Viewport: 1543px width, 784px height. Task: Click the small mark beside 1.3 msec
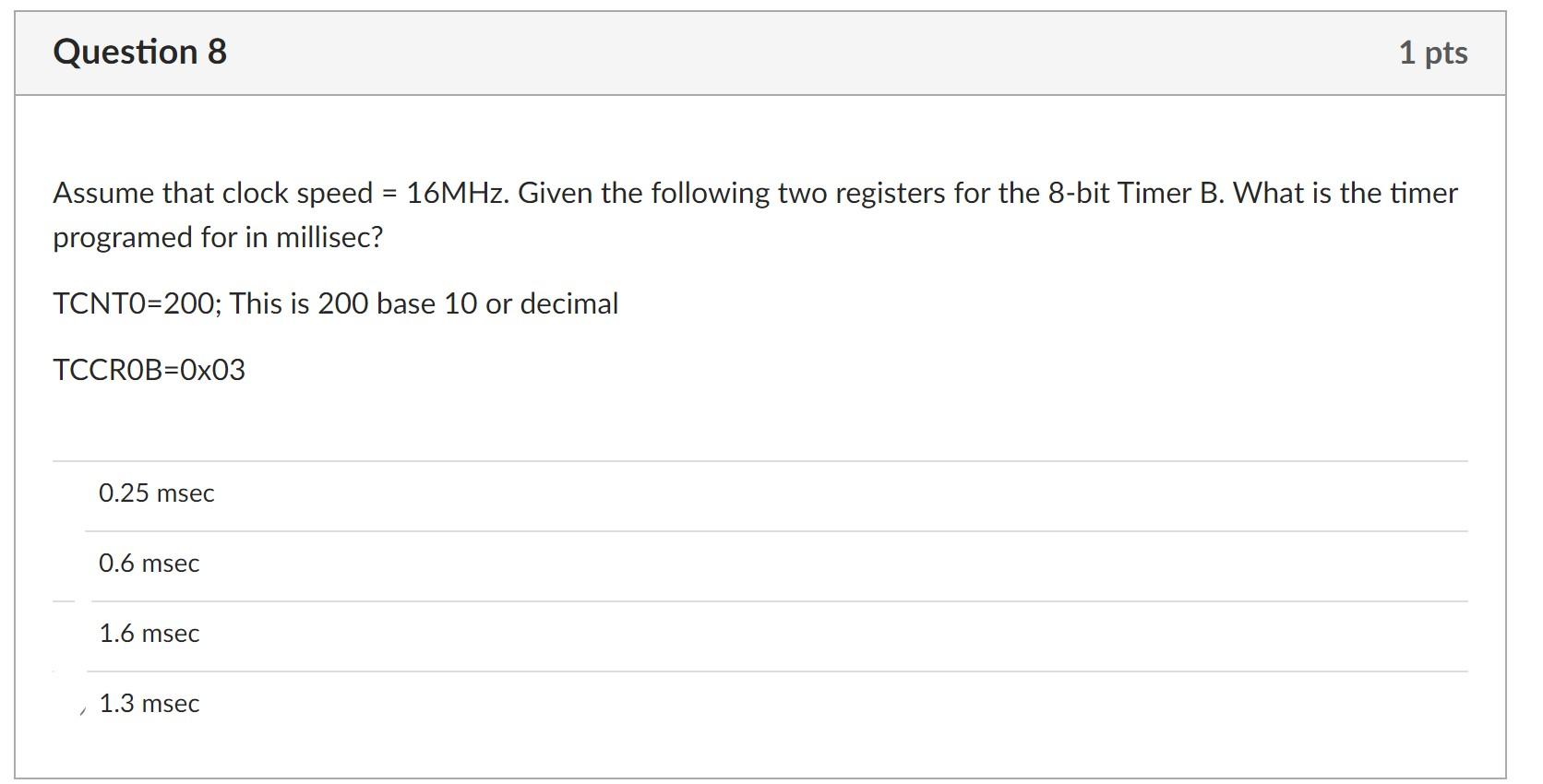(81, 708)
